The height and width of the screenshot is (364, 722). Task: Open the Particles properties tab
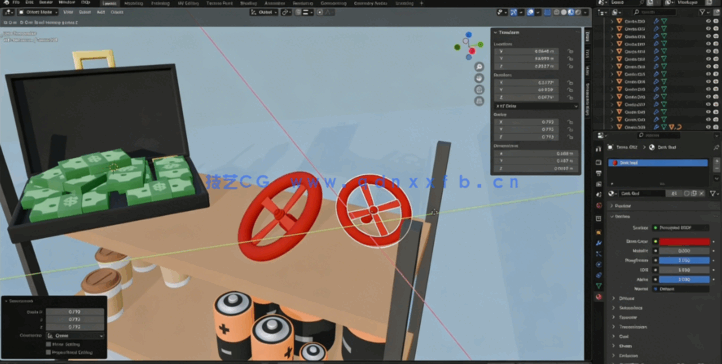(599, 254)
